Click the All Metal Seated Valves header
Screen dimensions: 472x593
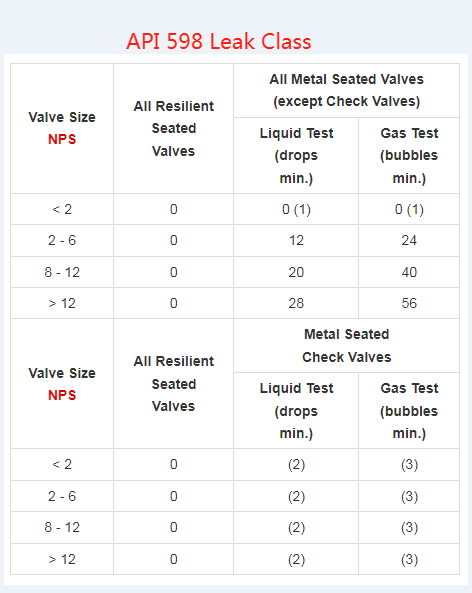[346, 90]
